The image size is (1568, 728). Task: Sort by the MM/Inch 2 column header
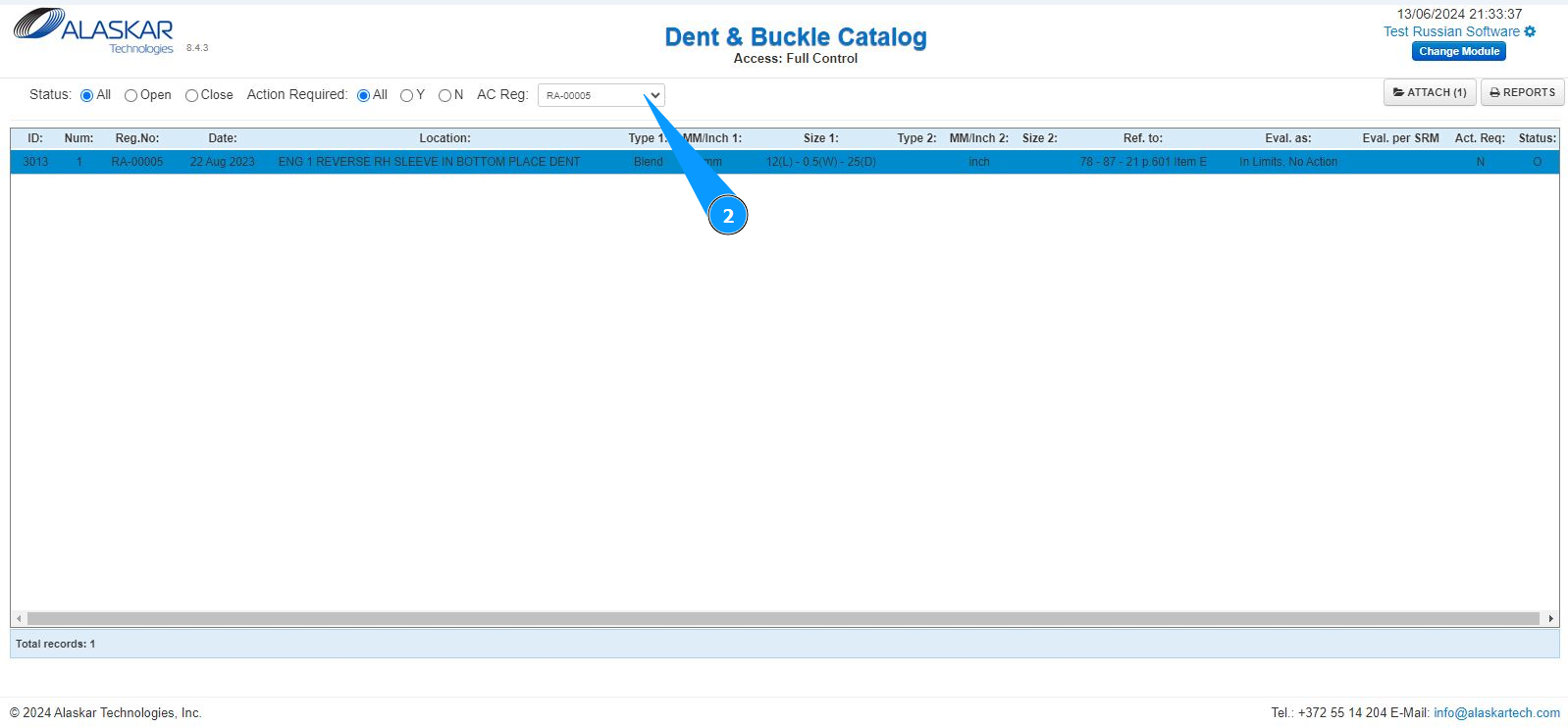[978, 138]
